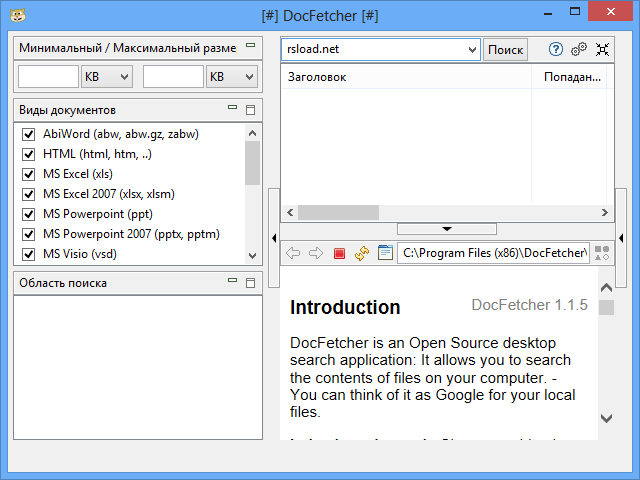Click document types scrollbar down arrow
Viewport: 640px width, 480px height.
pyautogui.click(x=252, y=256)
